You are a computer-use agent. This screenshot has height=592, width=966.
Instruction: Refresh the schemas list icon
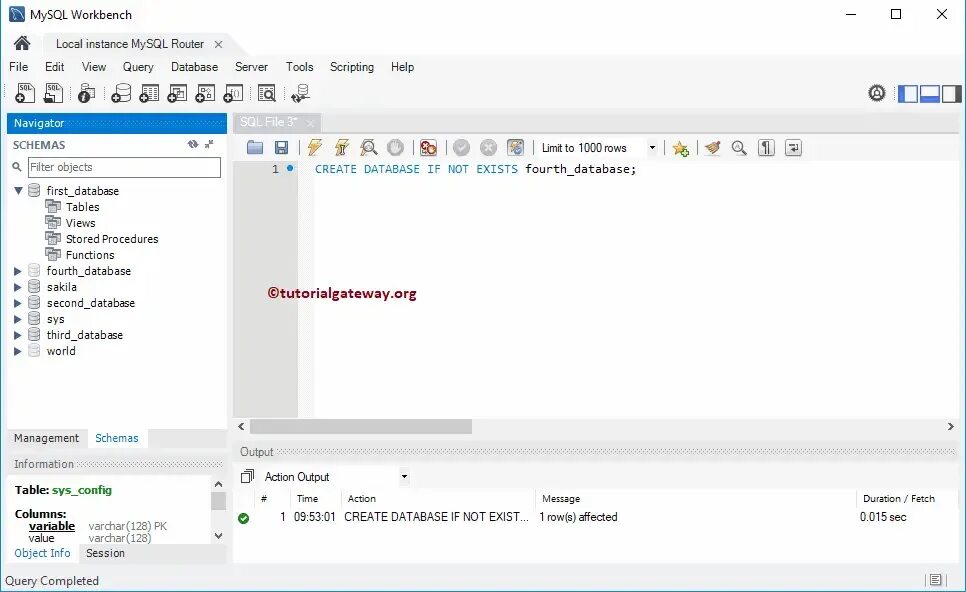click(193, 144)
